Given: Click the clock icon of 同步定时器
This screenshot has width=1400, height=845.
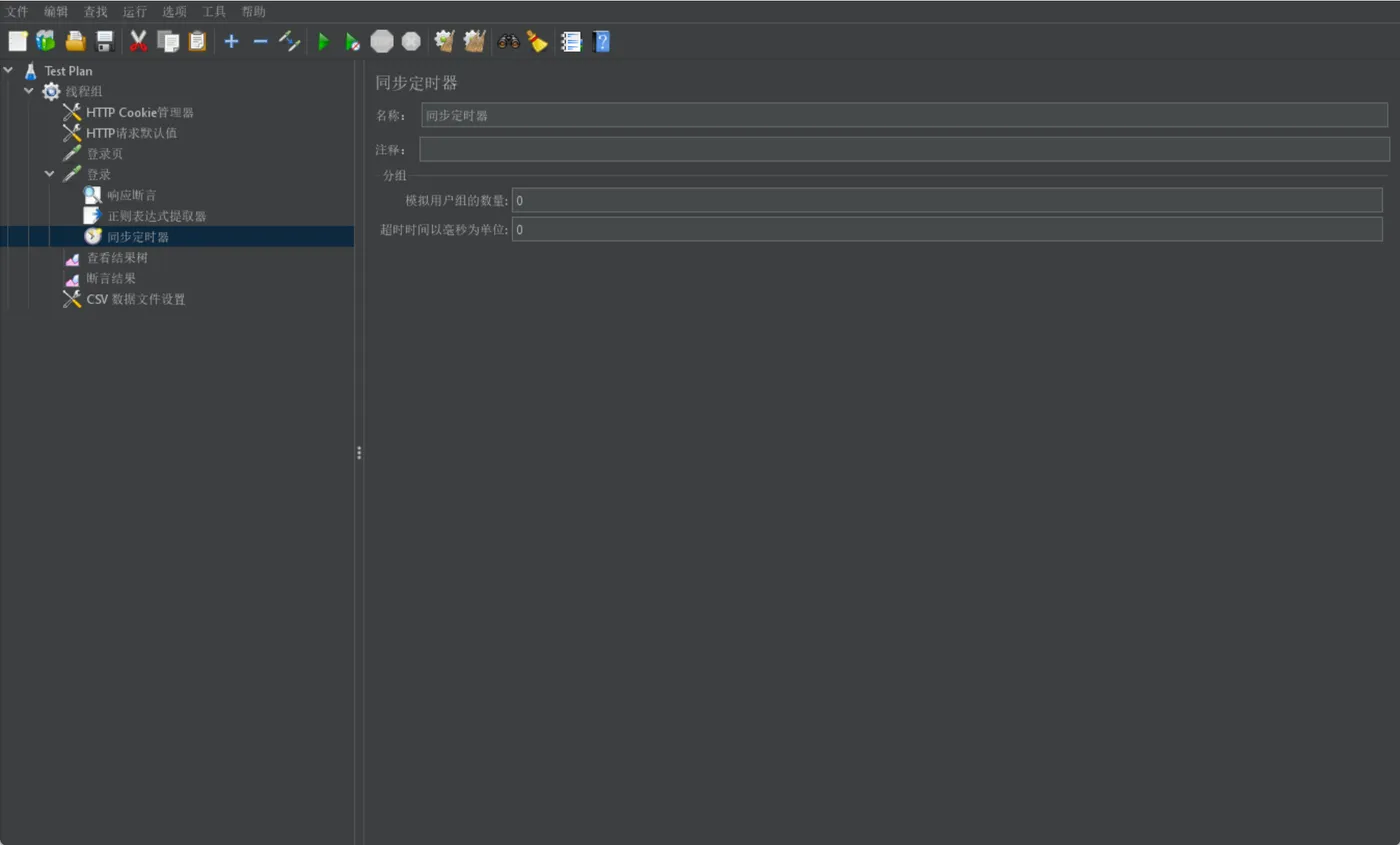Looking at the screenshot, I should pos(92,237).
